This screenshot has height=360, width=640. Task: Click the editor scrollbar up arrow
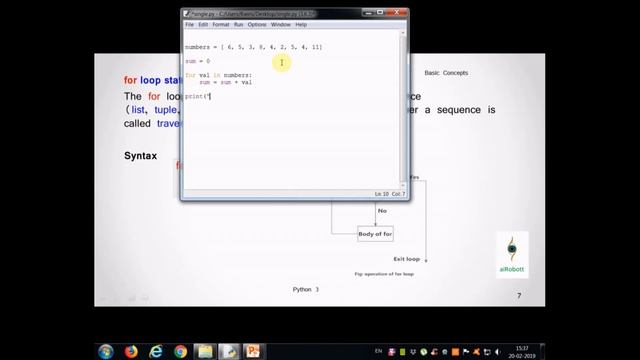(403, 32)
